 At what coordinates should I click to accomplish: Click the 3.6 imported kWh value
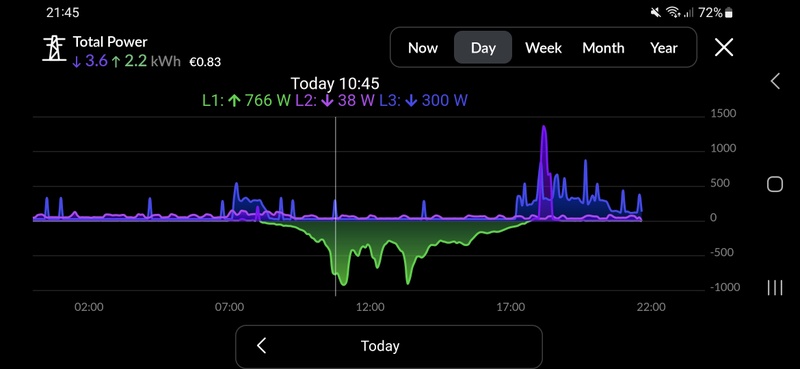(x=96, y=61)
